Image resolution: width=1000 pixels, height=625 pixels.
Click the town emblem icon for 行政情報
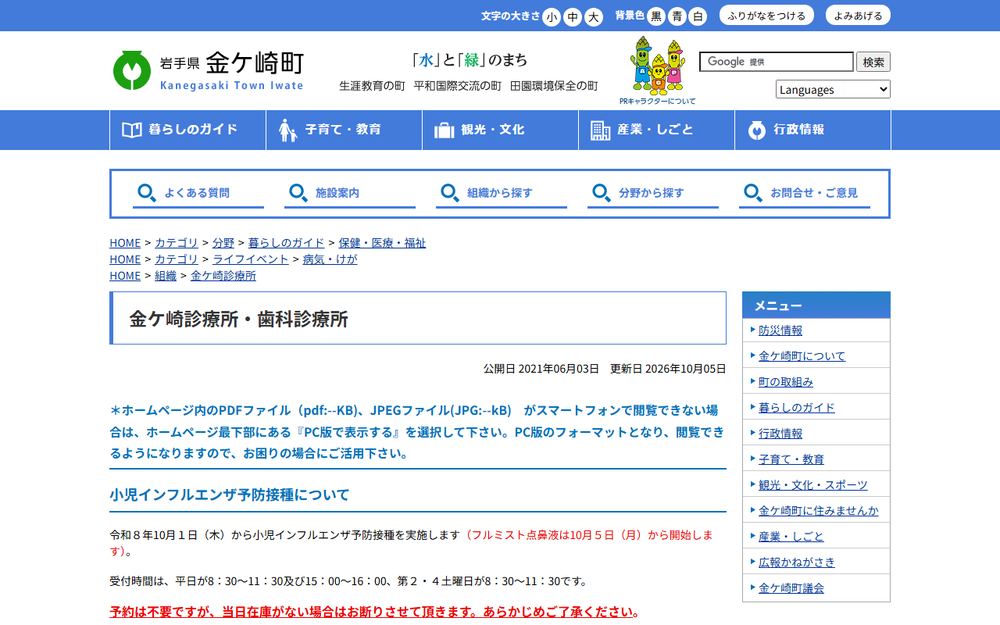click(x=756, y=130)
